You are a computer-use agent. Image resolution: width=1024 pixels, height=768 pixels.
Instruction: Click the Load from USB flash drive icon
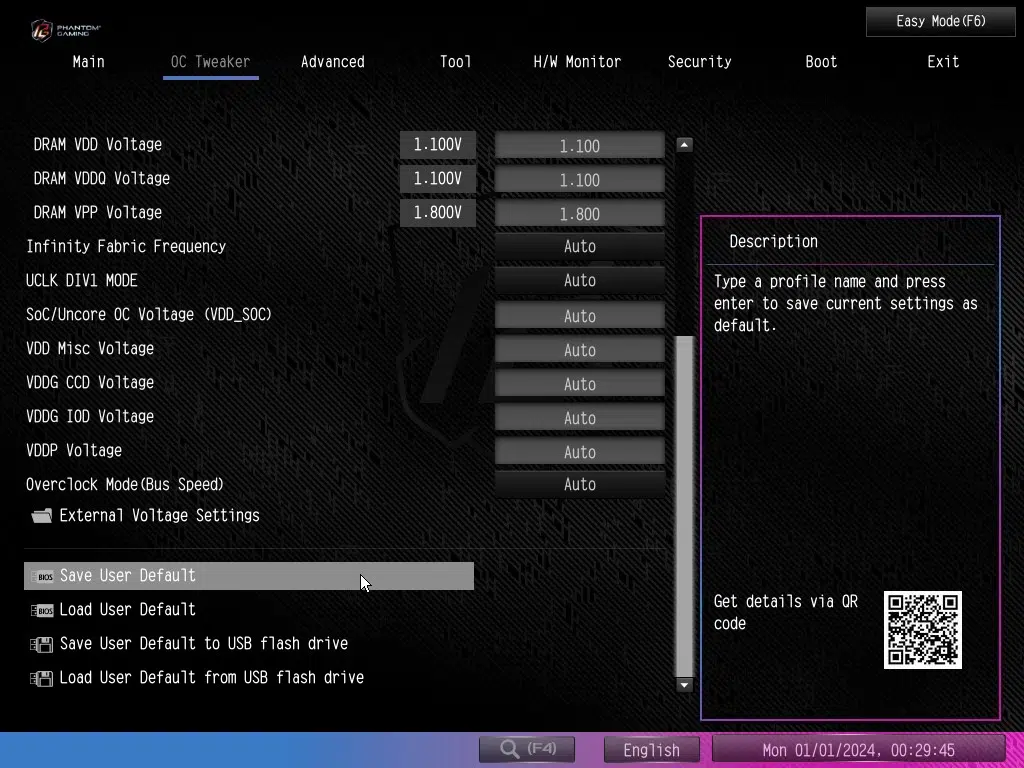click(42, 678)
